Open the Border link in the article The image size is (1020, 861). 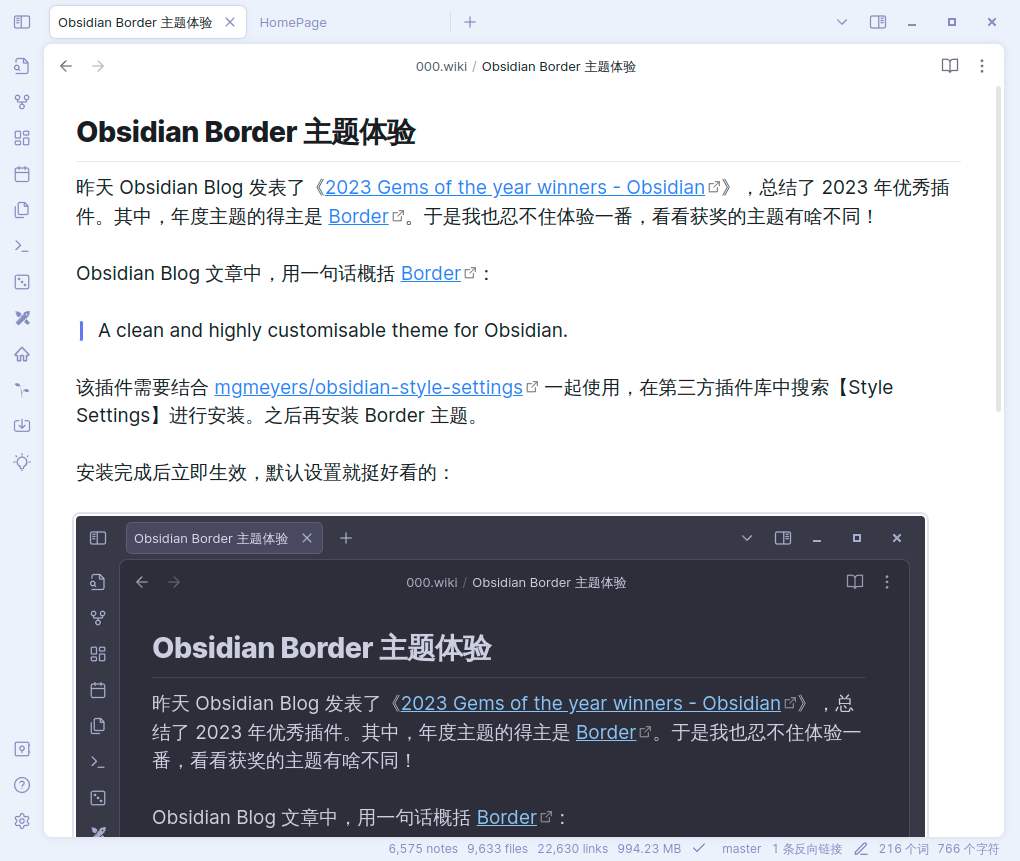click(x=359, y=216)
